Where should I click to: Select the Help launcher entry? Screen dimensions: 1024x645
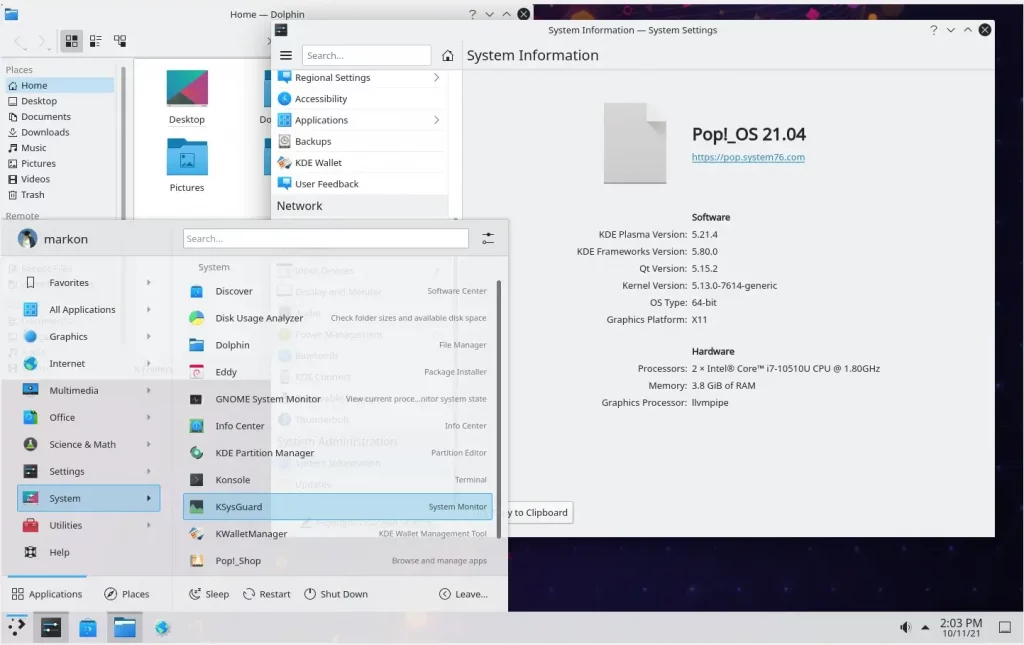pos(89,552)
